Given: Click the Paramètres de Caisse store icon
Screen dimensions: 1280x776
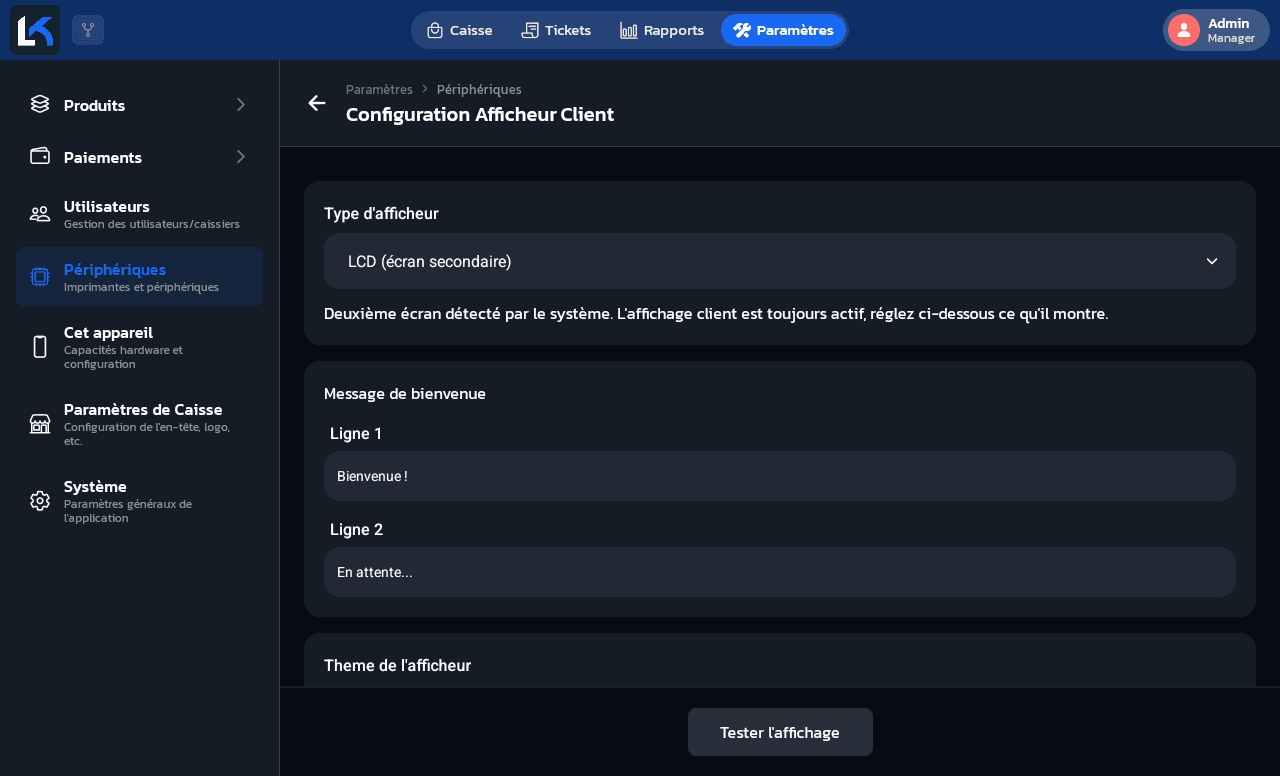Looking at the screenshot, I should 40,424.
